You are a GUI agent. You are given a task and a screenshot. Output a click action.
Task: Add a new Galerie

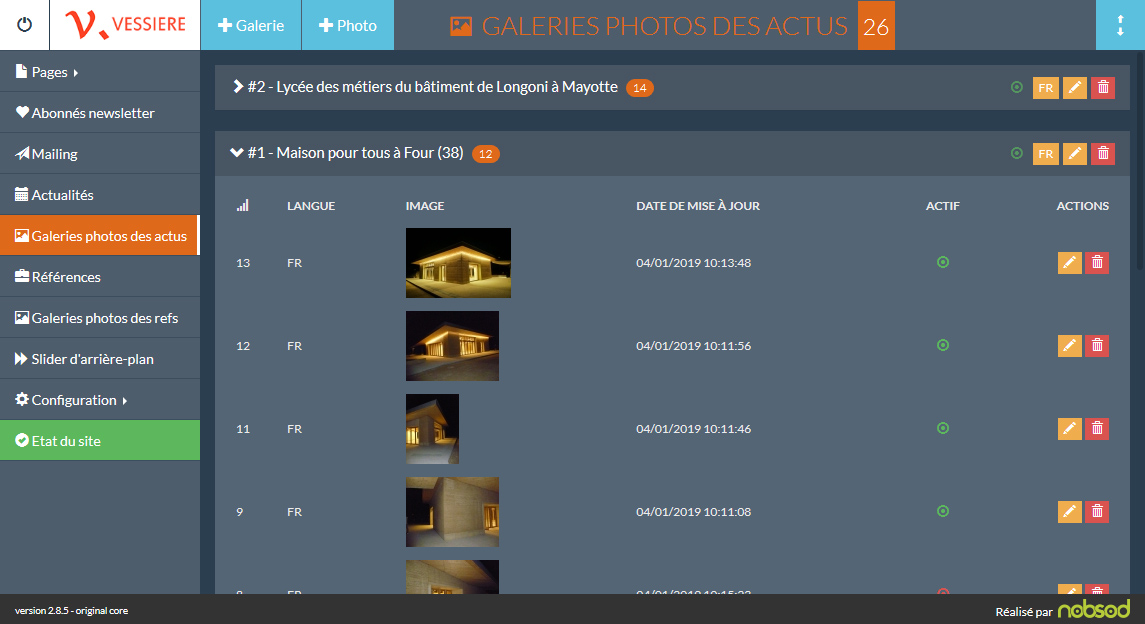(x=250, y=25)
